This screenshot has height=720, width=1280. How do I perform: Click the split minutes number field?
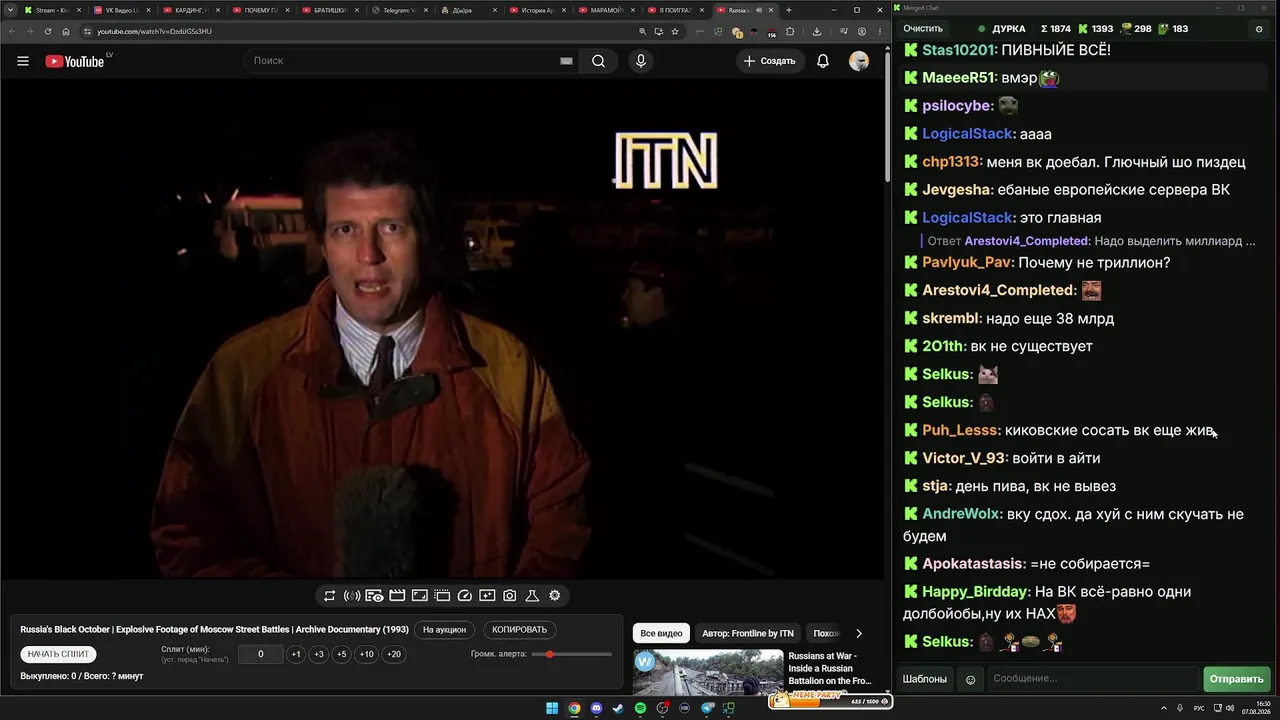(261, 654)
